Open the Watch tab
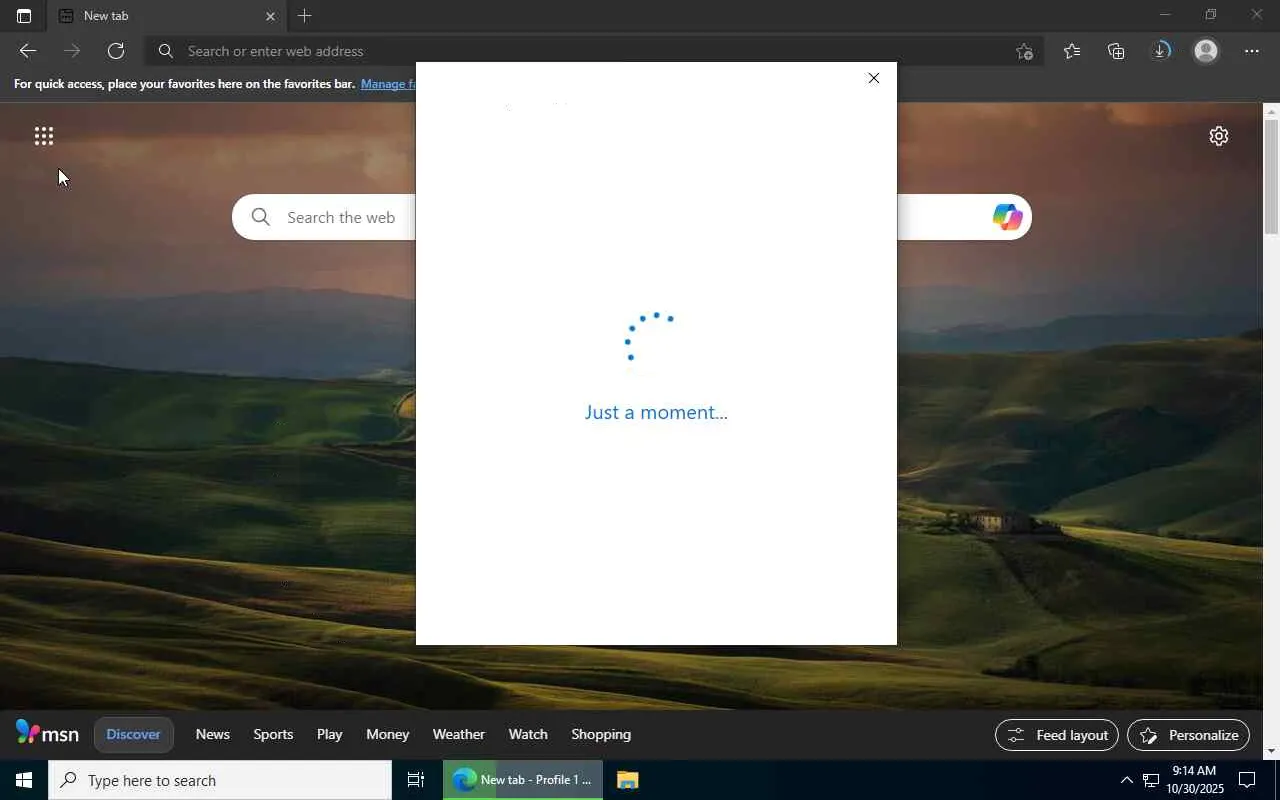Screen dimensions: 1280x800 (528, 734)
